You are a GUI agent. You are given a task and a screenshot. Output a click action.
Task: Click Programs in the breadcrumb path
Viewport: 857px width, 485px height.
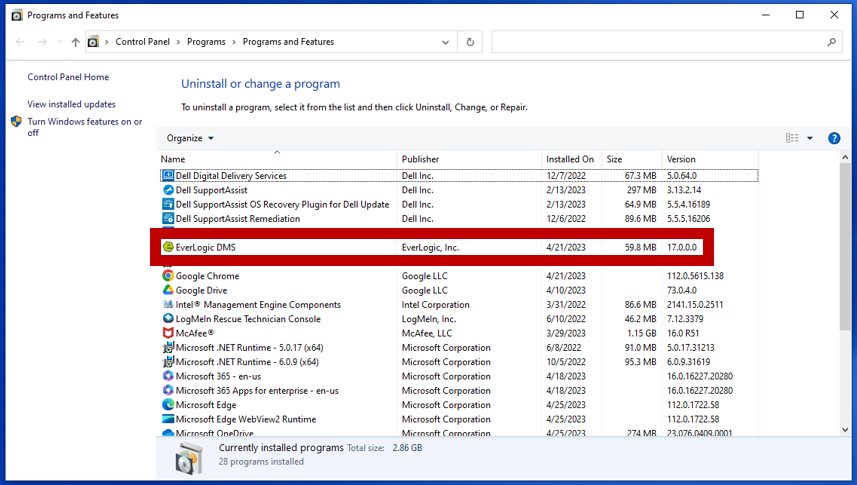tap(206, 42)
